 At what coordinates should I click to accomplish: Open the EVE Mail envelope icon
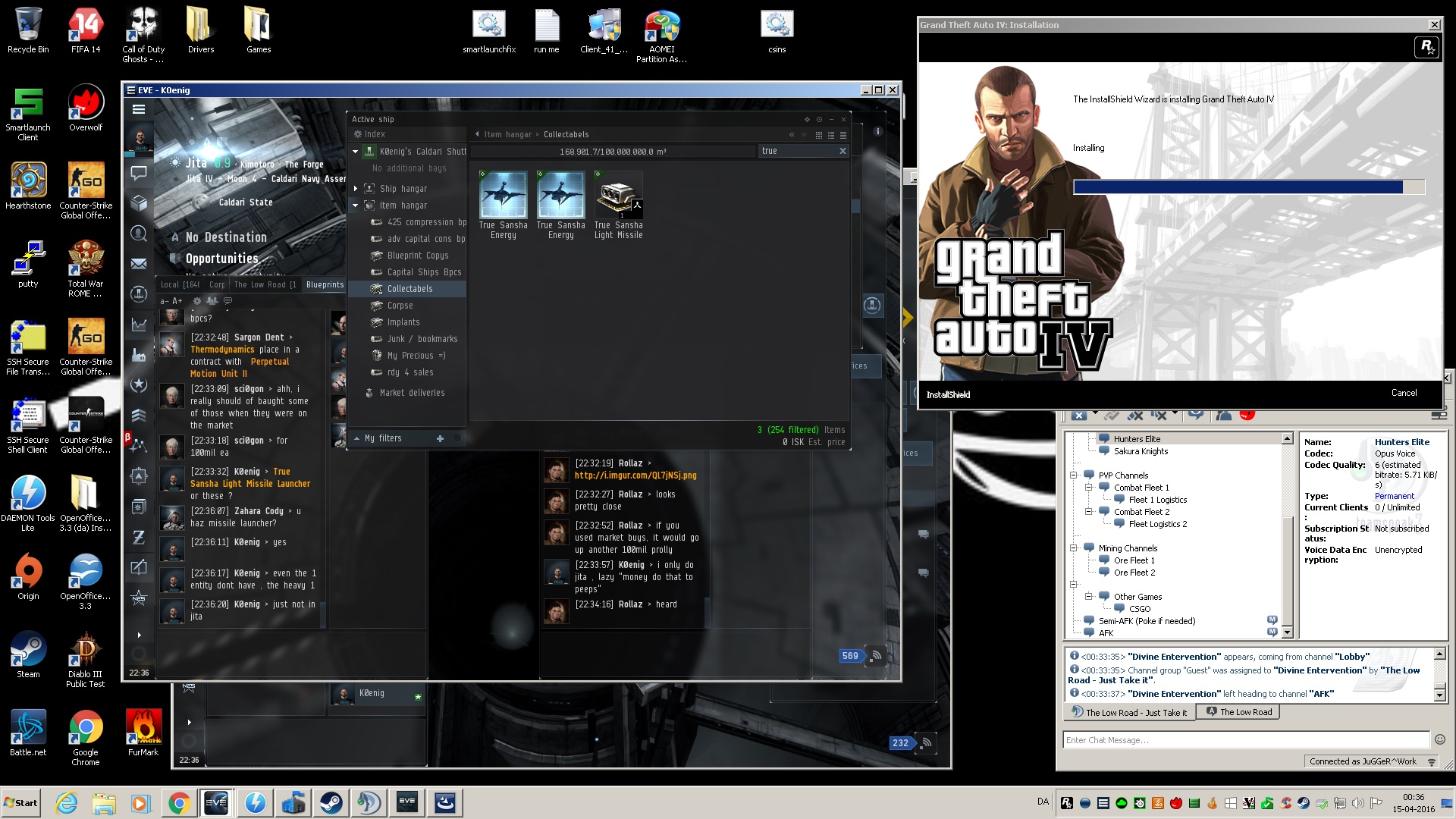(x=139, y=264)
